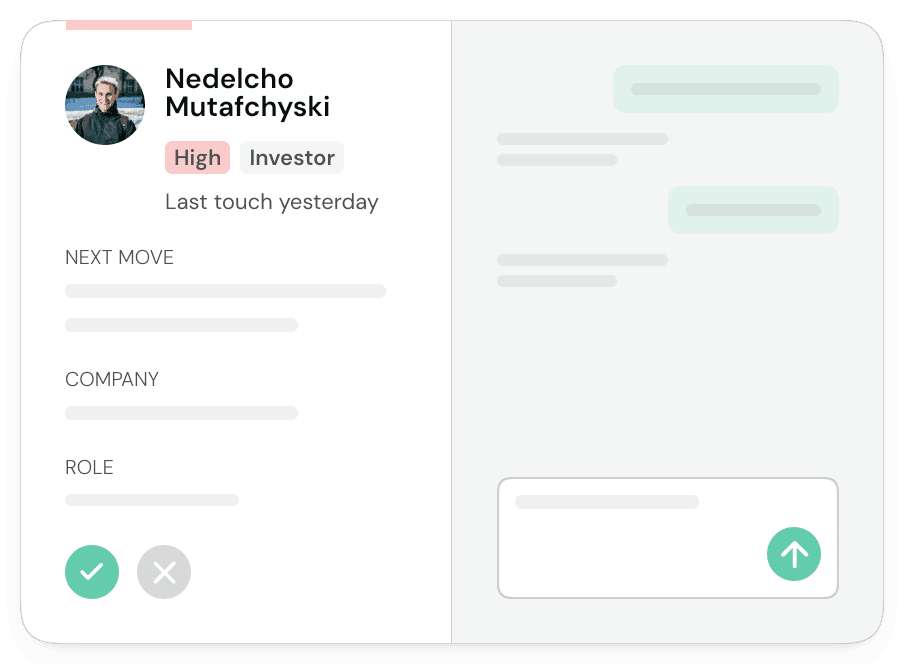Viewport: 904px width, 664px height.
Task: Select the ROLE section label
Action: tap(89, 467)
